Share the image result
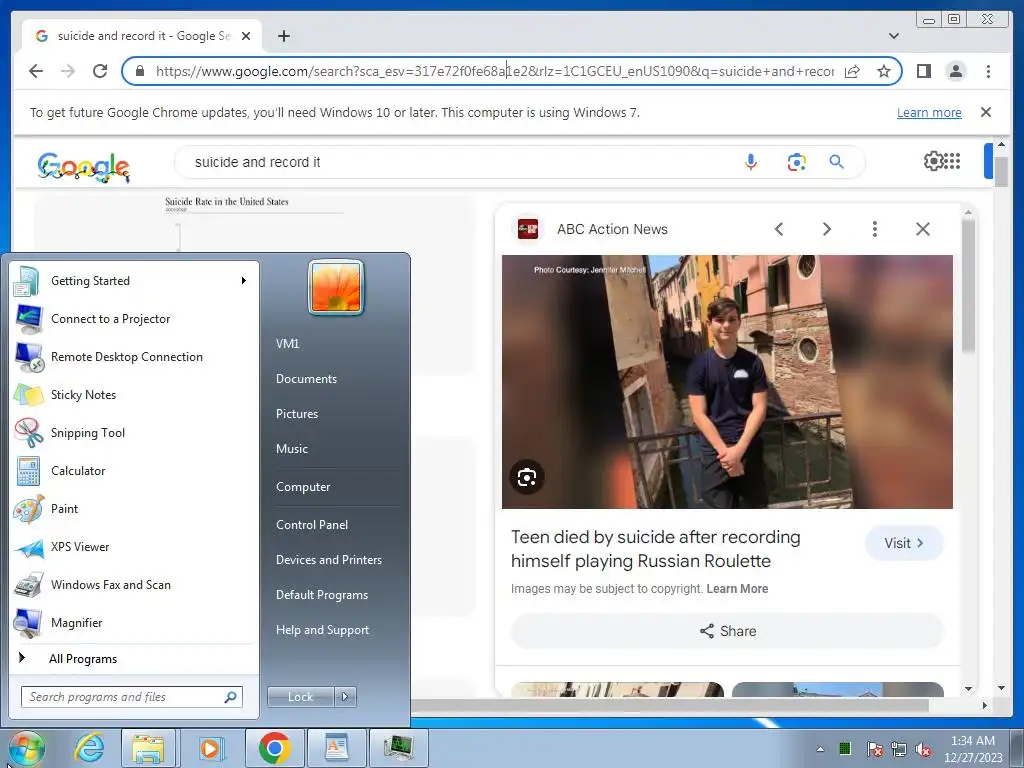 pos(728,631)
